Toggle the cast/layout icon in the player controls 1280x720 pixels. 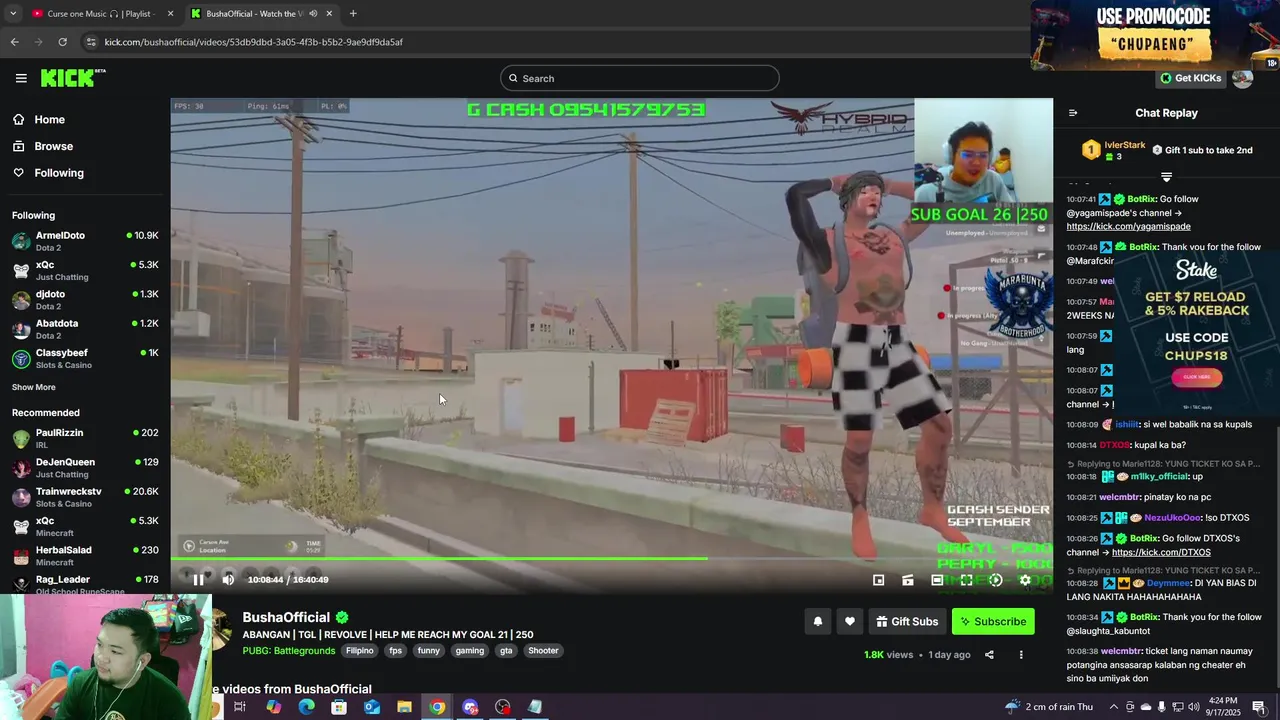pyautogui.click(x=907, y=580)
